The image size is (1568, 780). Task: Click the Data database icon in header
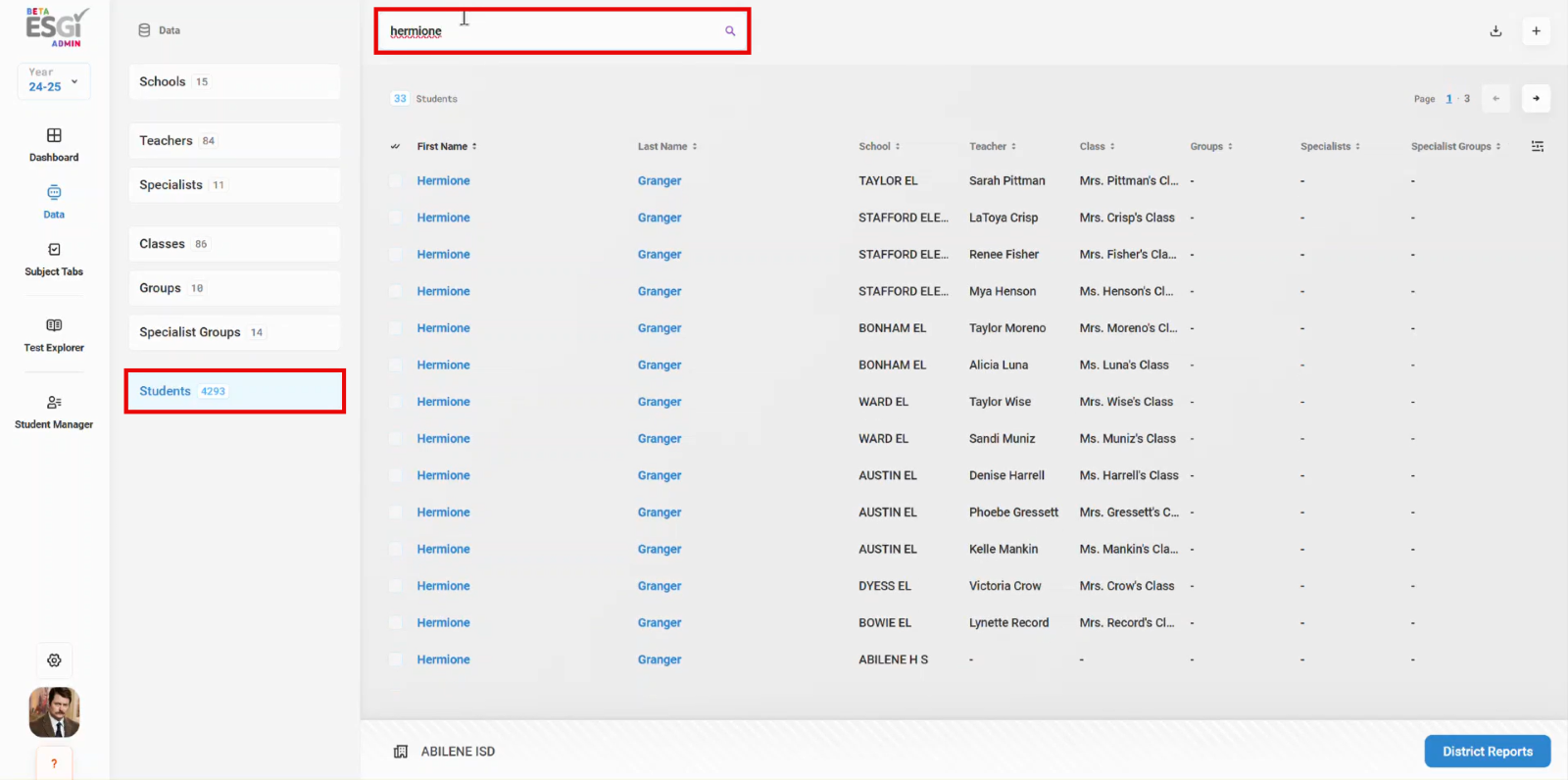(x=144, y=30)
